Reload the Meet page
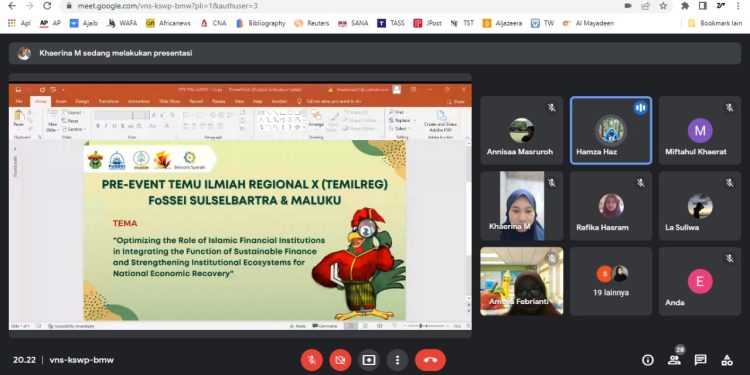 (47, 6)
